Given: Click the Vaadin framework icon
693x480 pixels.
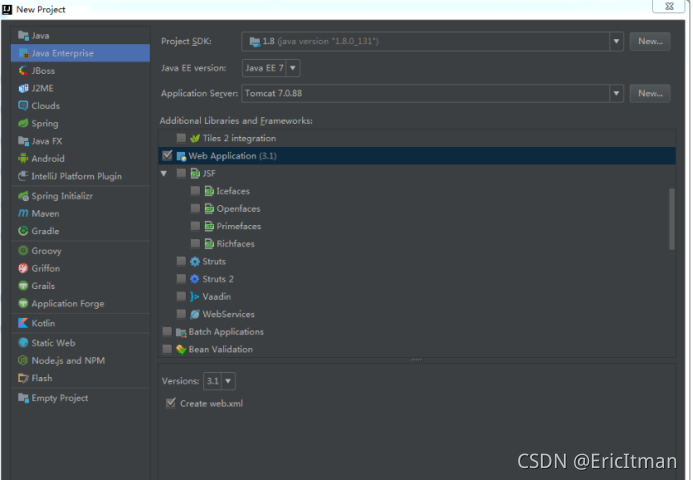Looking at the screenshot, I should (x=194, y=297).
